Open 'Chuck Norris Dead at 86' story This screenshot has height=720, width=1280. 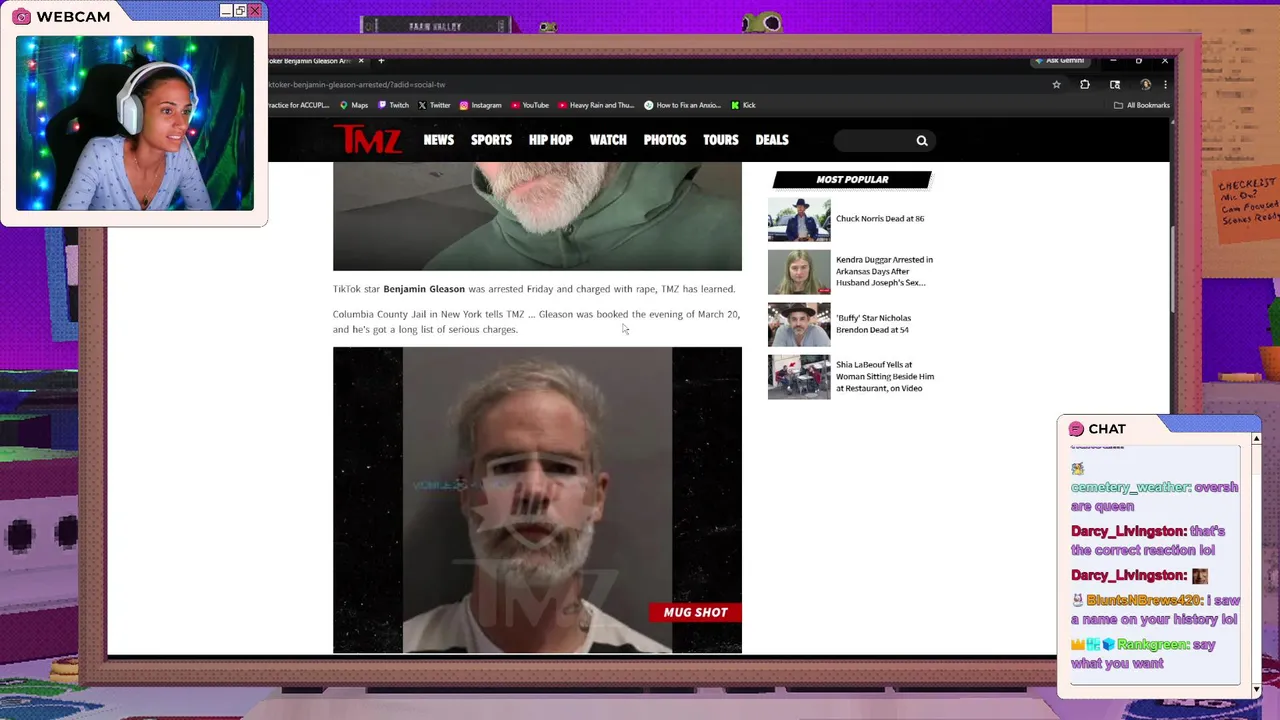pyautogui.click(x=880, y=219)
